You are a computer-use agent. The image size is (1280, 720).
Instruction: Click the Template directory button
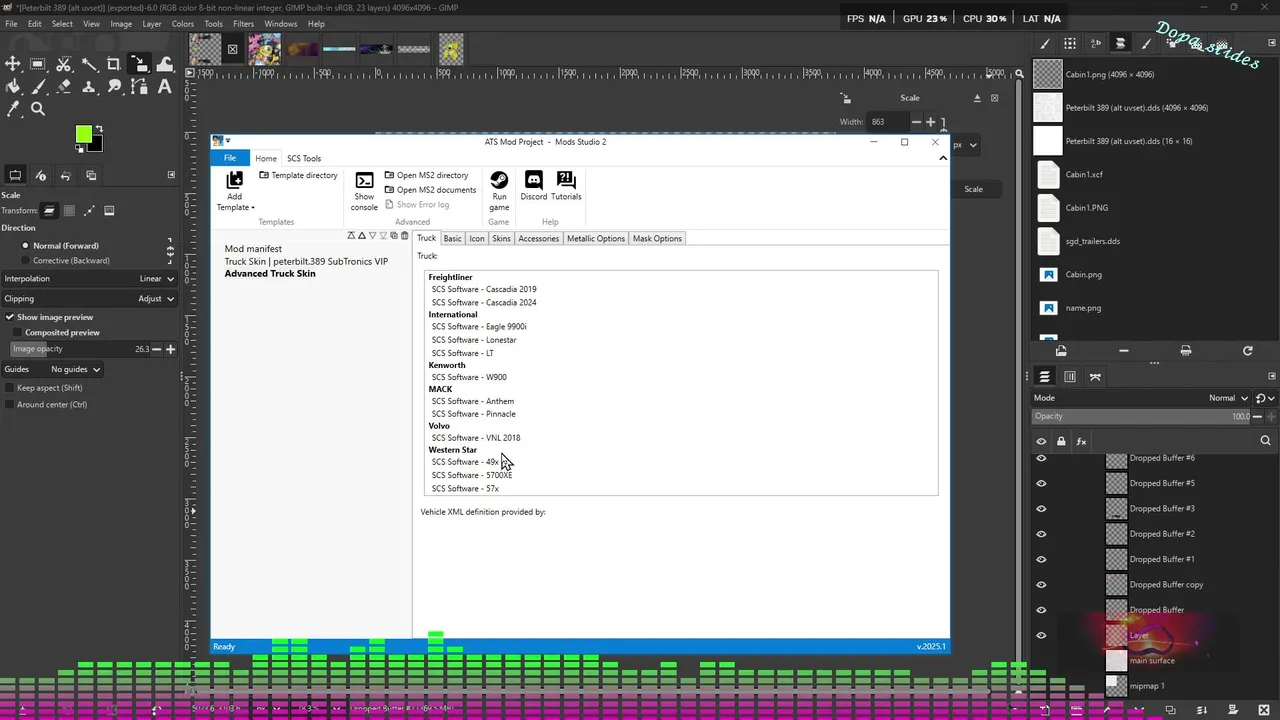(298, 175)
